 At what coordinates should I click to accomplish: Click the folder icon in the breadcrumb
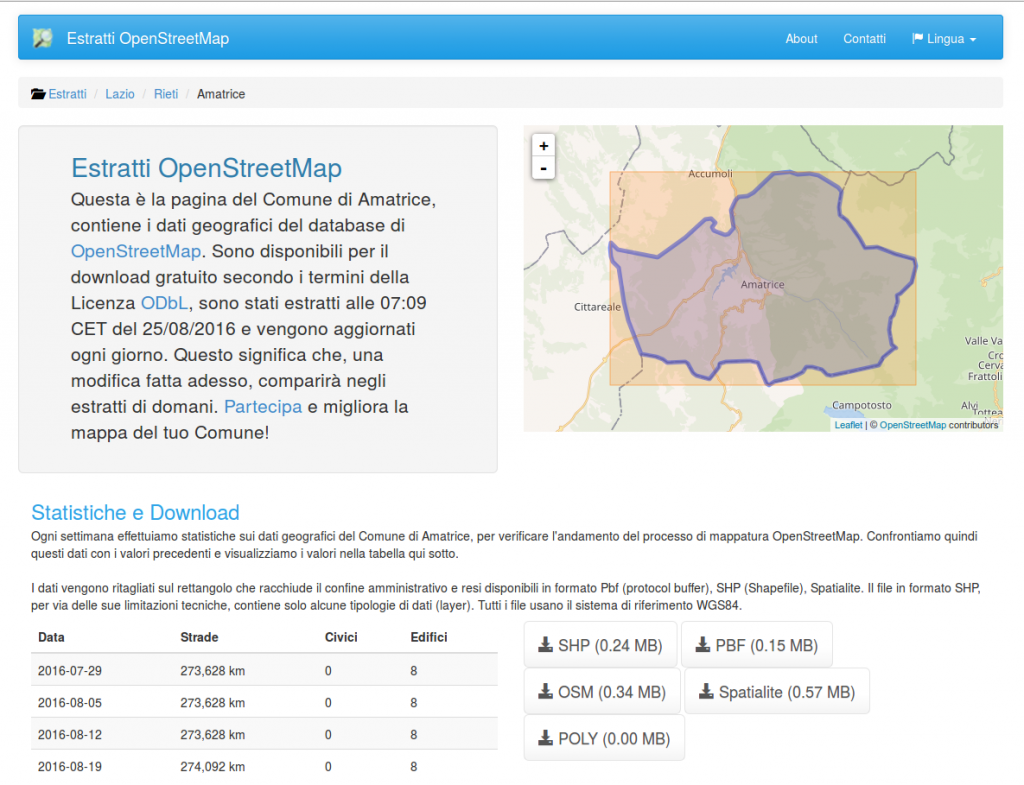point(36,93)
